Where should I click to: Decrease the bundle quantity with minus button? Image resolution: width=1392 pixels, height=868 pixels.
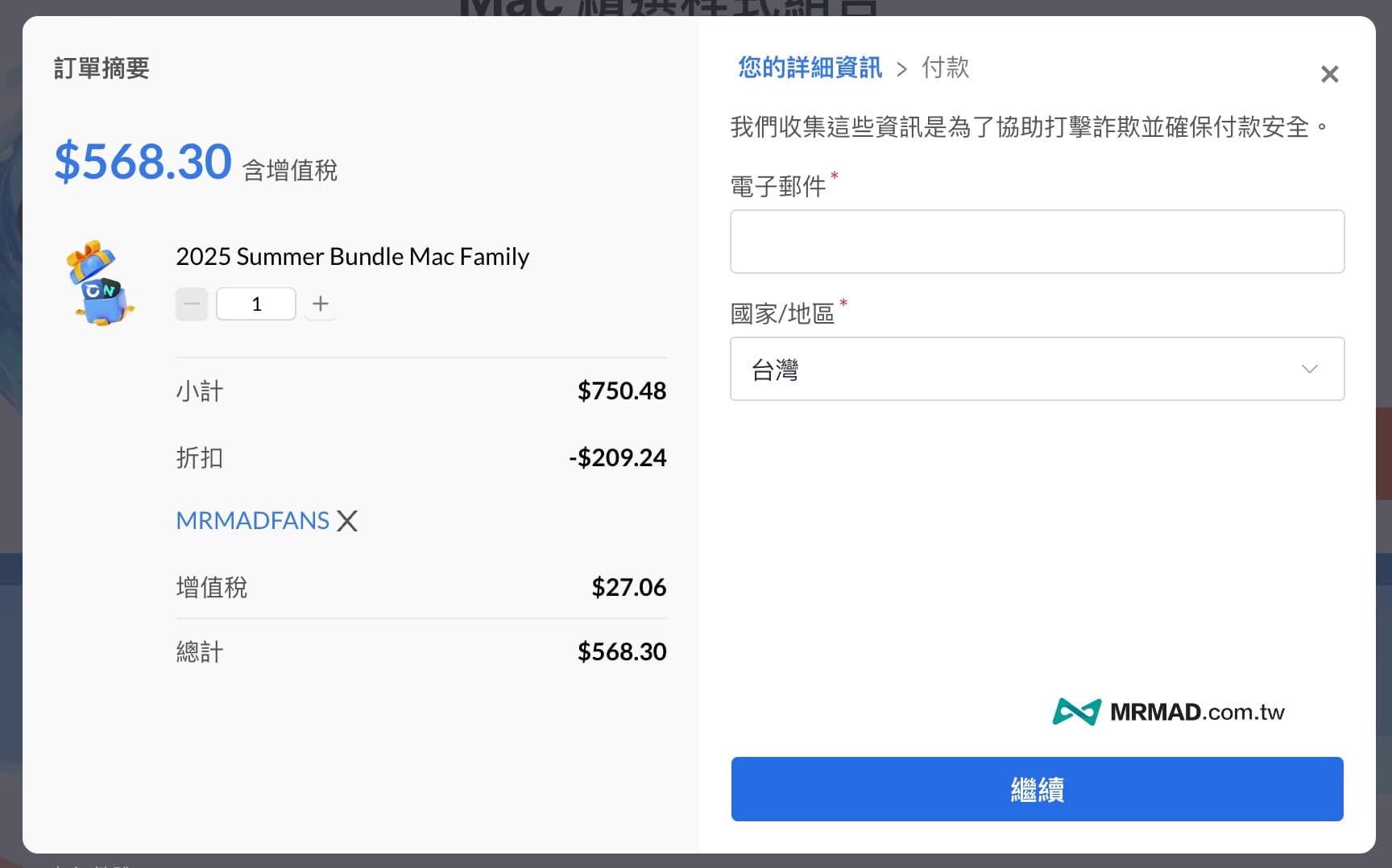[x=192, y=304]
